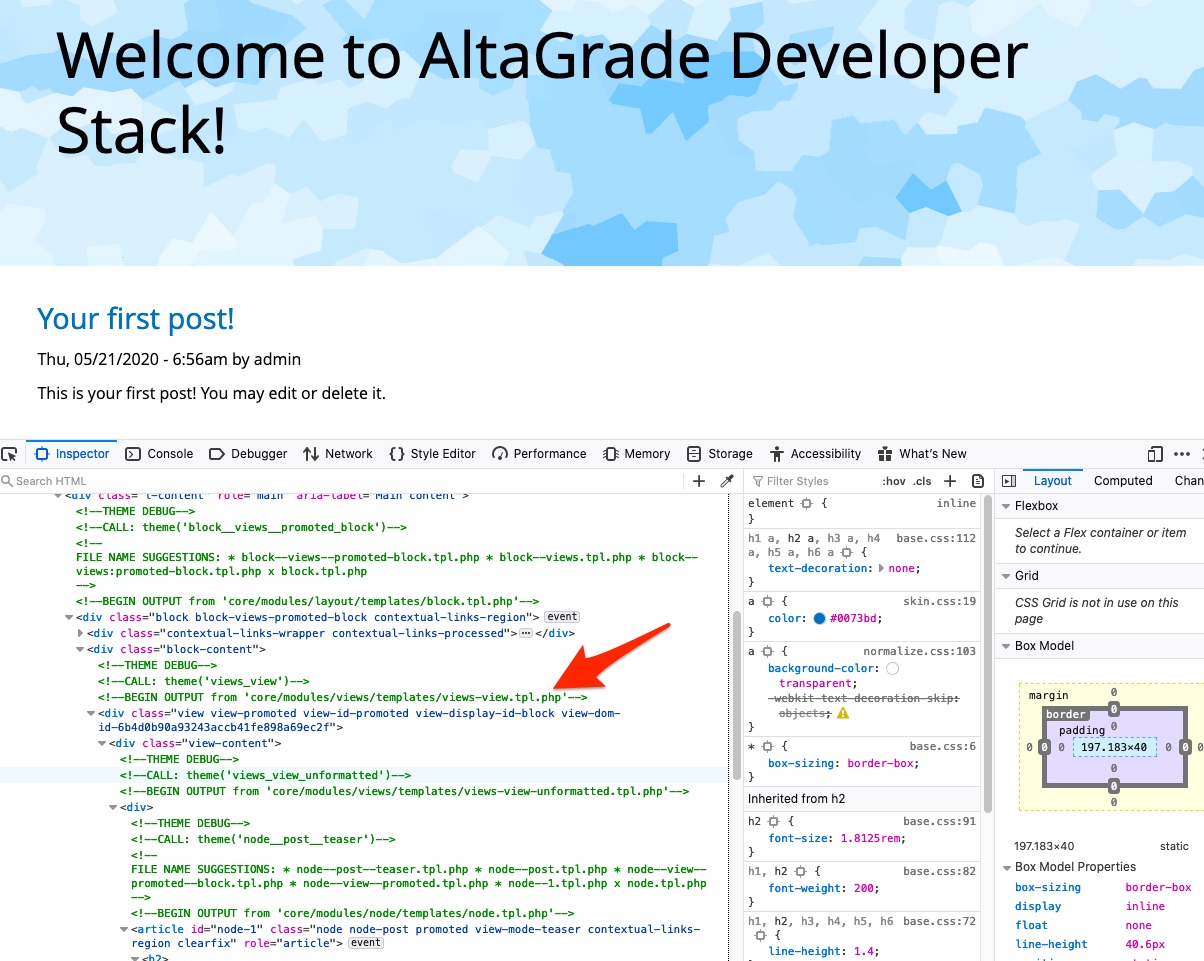Switch to Style Editor tab
The width and height of the screenshot is (1204, 961).
pos(432,454)
